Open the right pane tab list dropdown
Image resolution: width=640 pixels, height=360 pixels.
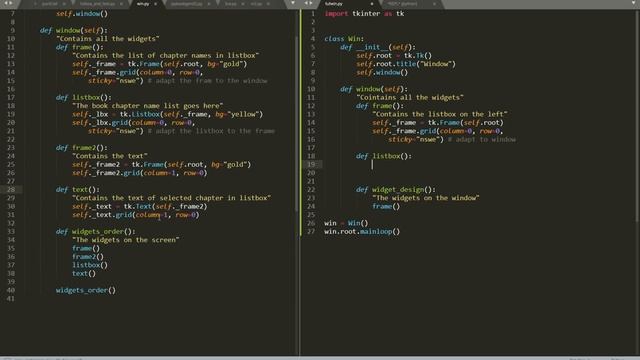pyautogui.click(x=633, y=3)
